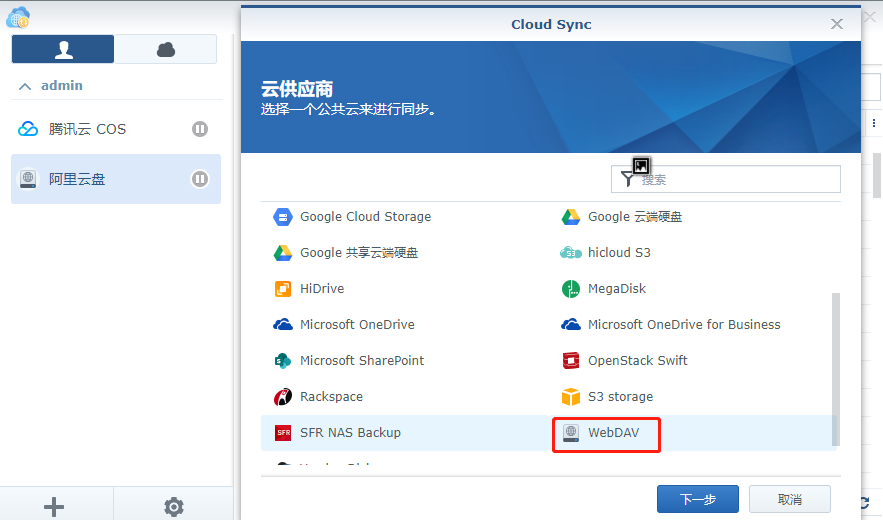Switch to the cloud overview tab

click(166, 49)
